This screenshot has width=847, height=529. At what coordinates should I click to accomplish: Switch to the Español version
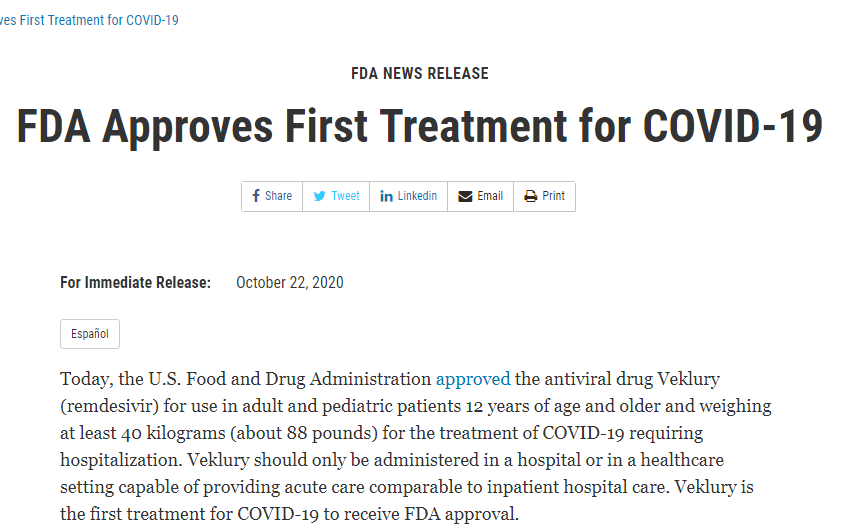(x=90, y=334)
